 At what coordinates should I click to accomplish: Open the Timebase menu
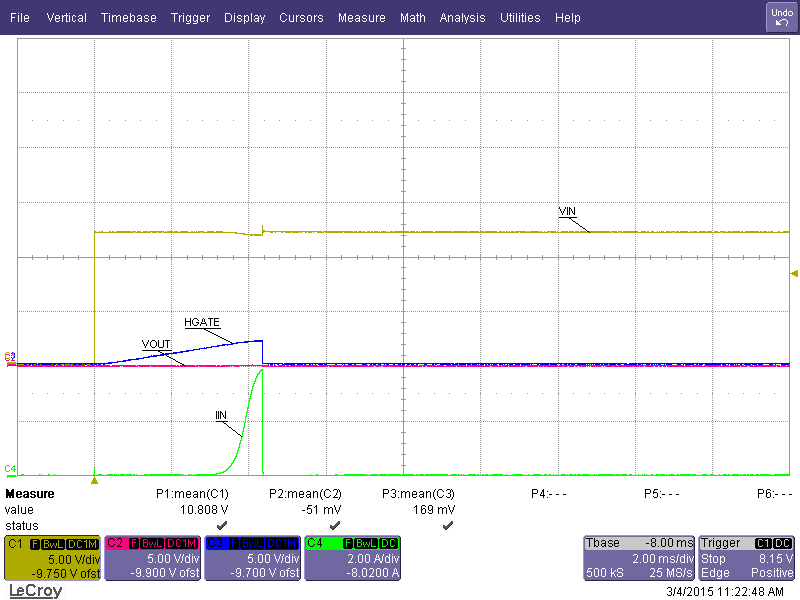(128, 18)
